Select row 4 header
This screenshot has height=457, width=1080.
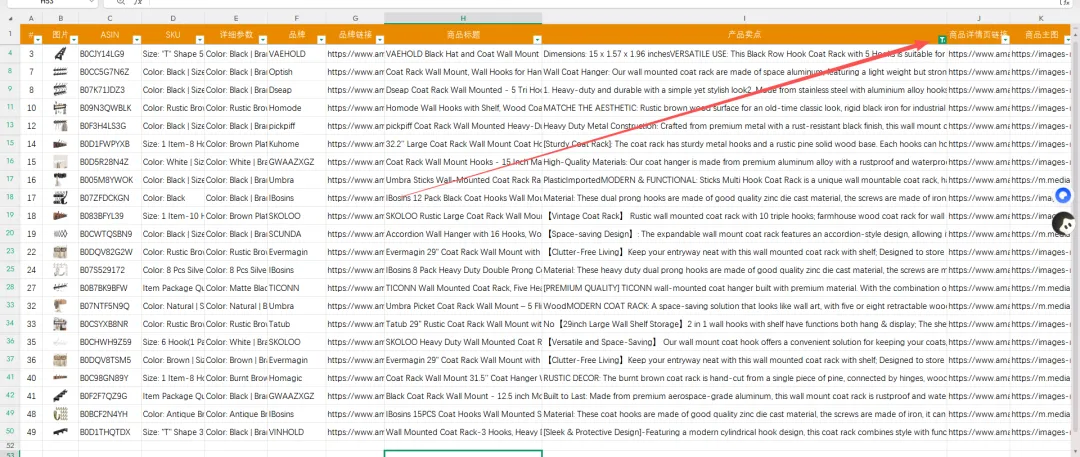(10, 53)
